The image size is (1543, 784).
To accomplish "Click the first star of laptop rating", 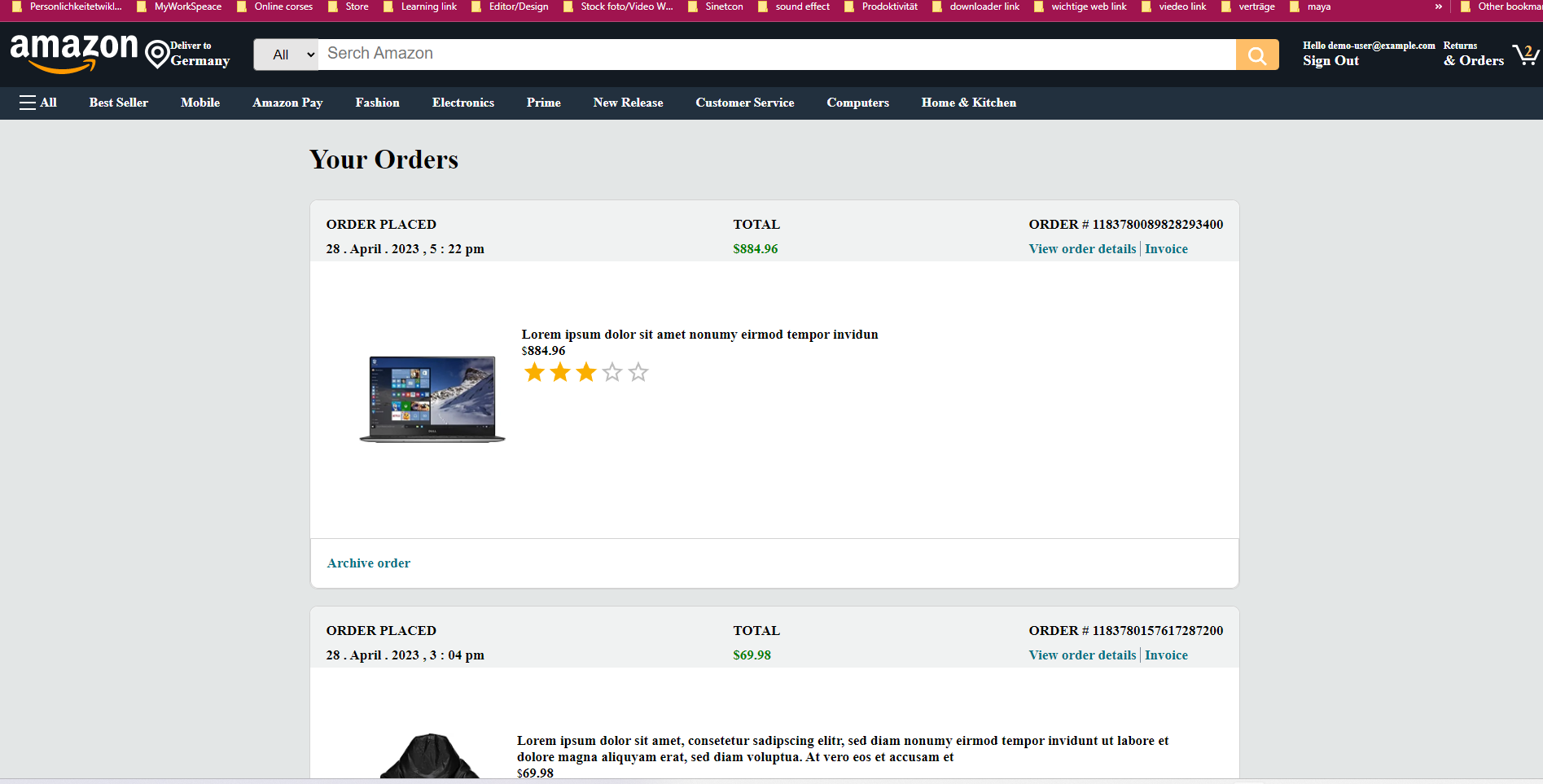I will pyautogui.click(x=534, y=373).
